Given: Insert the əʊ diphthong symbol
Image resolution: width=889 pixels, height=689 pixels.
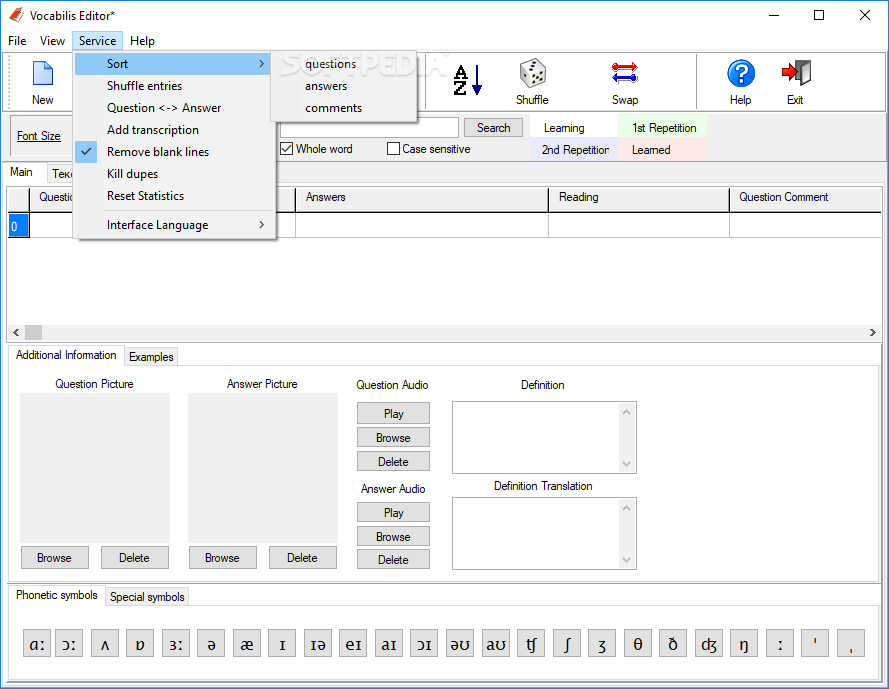Looking at the screenshot, I should (x=460, y=643).
